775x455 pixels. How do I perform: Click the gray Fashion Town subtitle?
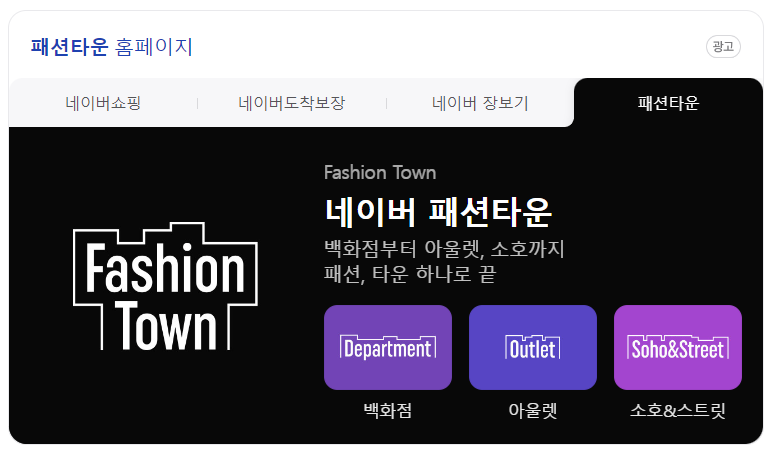click(x=380, y=173)
